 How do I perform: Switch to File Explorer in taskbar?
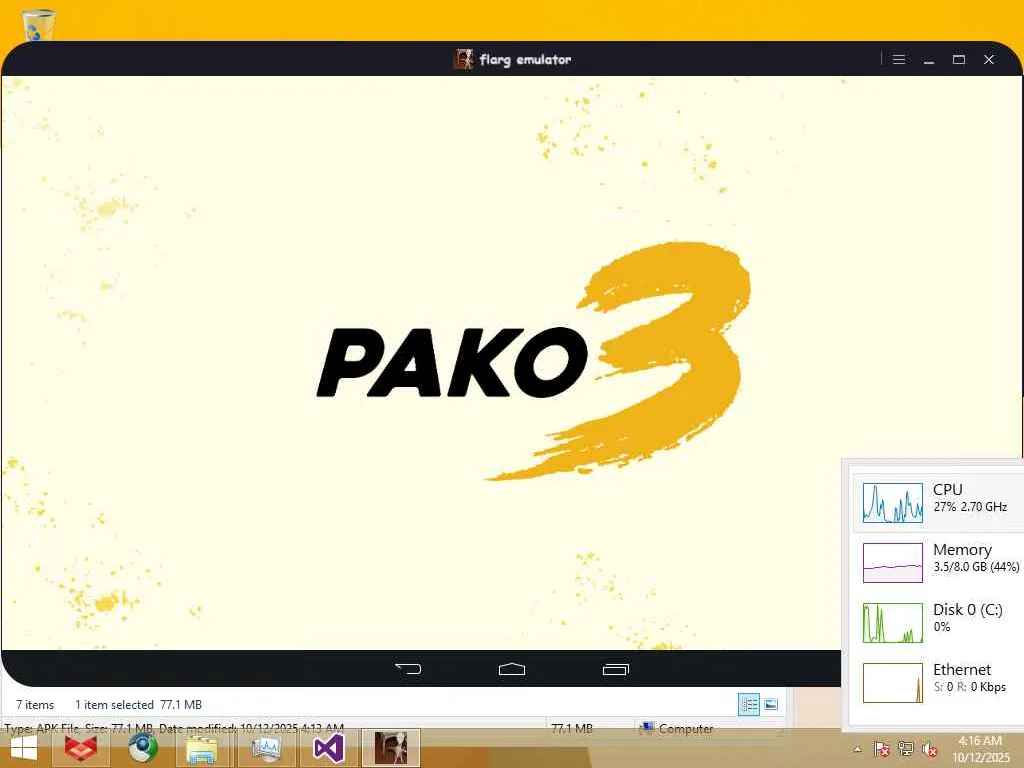point(202,748)
